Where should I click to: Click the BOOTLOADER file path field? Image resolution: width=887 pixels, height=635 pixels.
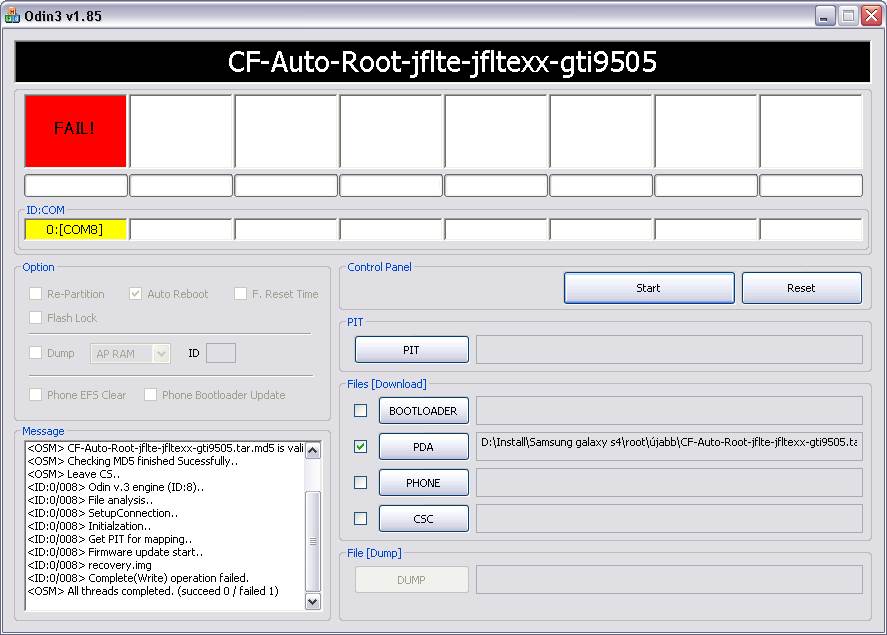[669, 411]
